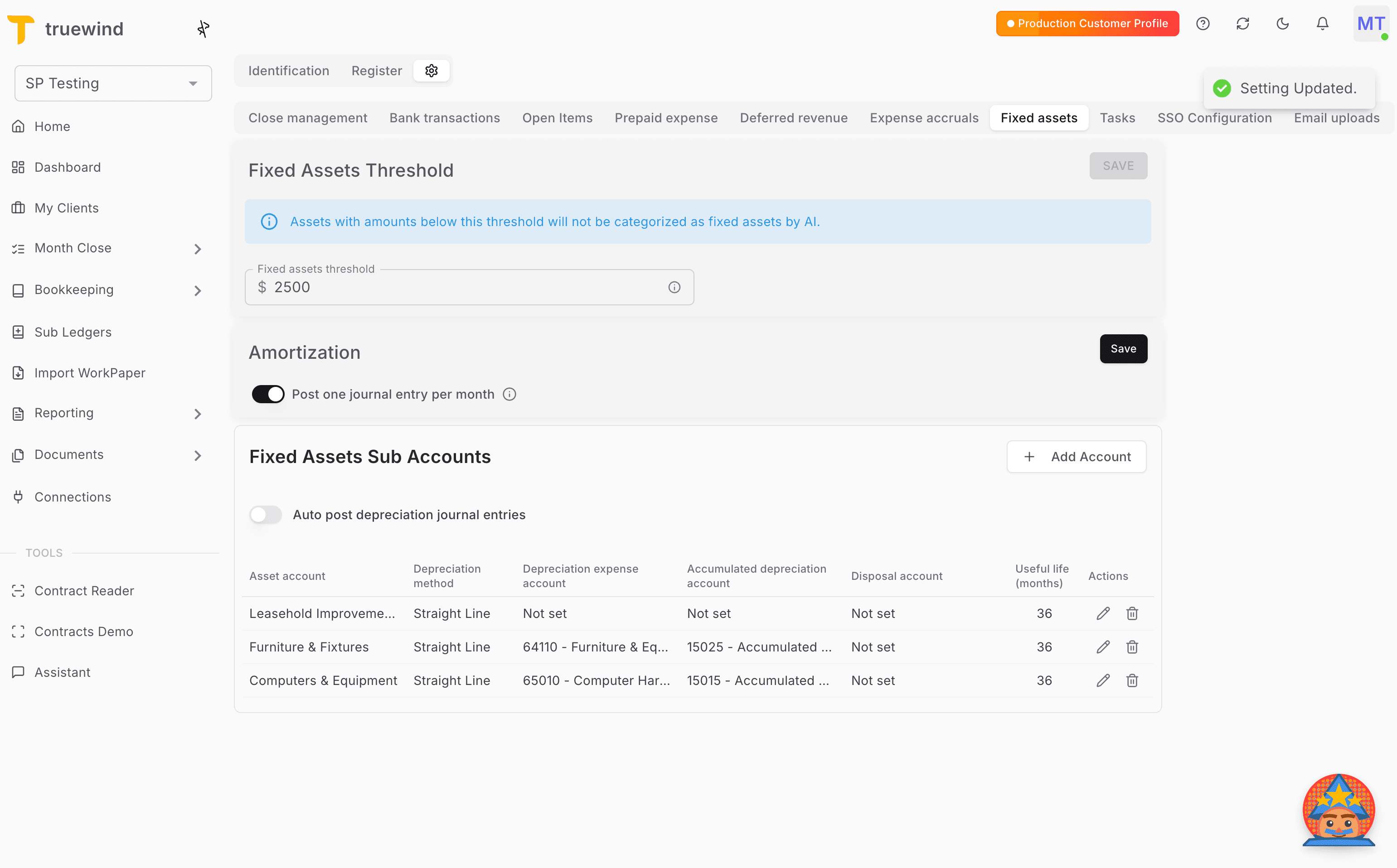The width and height of the screenshot is (1397, 868).
Task: Open notifications via the bell icon
Action: tap(1322, 24)
